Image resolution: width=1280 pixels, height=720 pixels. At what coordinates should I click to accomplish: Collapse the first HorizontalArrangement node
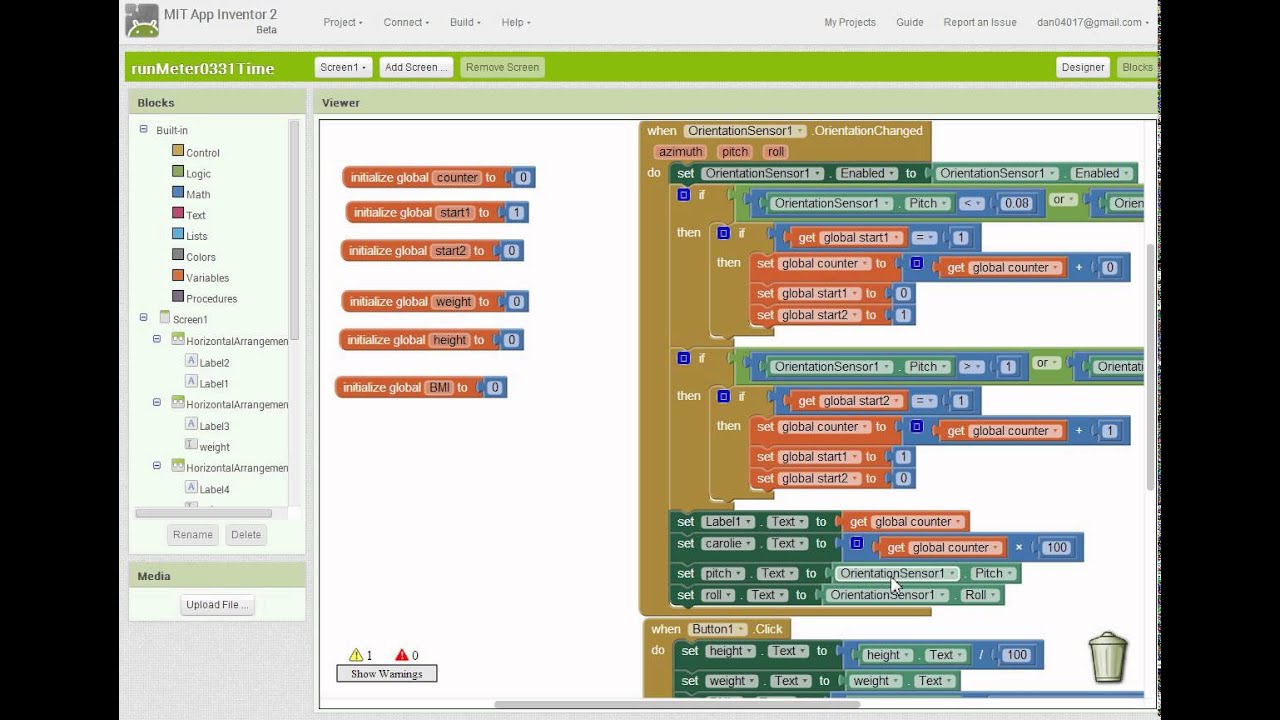[157, 339]
